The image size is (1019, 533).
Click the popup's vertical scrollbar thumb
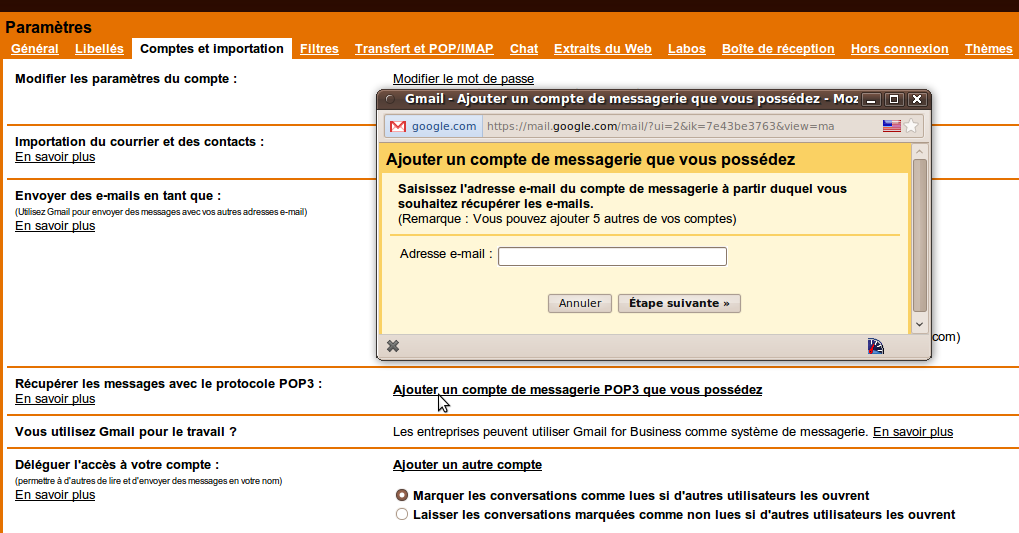point(919,235)
